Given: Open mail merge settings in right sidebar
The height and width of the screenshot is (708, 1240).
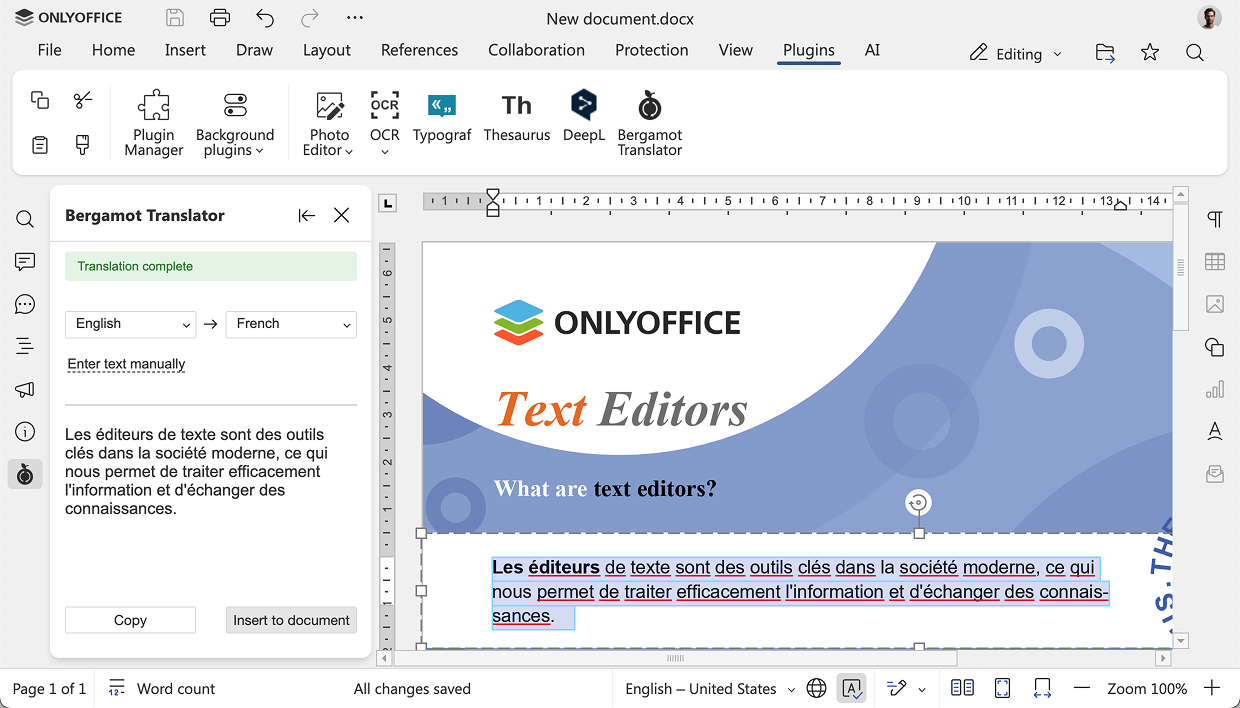Looking at the screenshot, I should (1215, 474).
